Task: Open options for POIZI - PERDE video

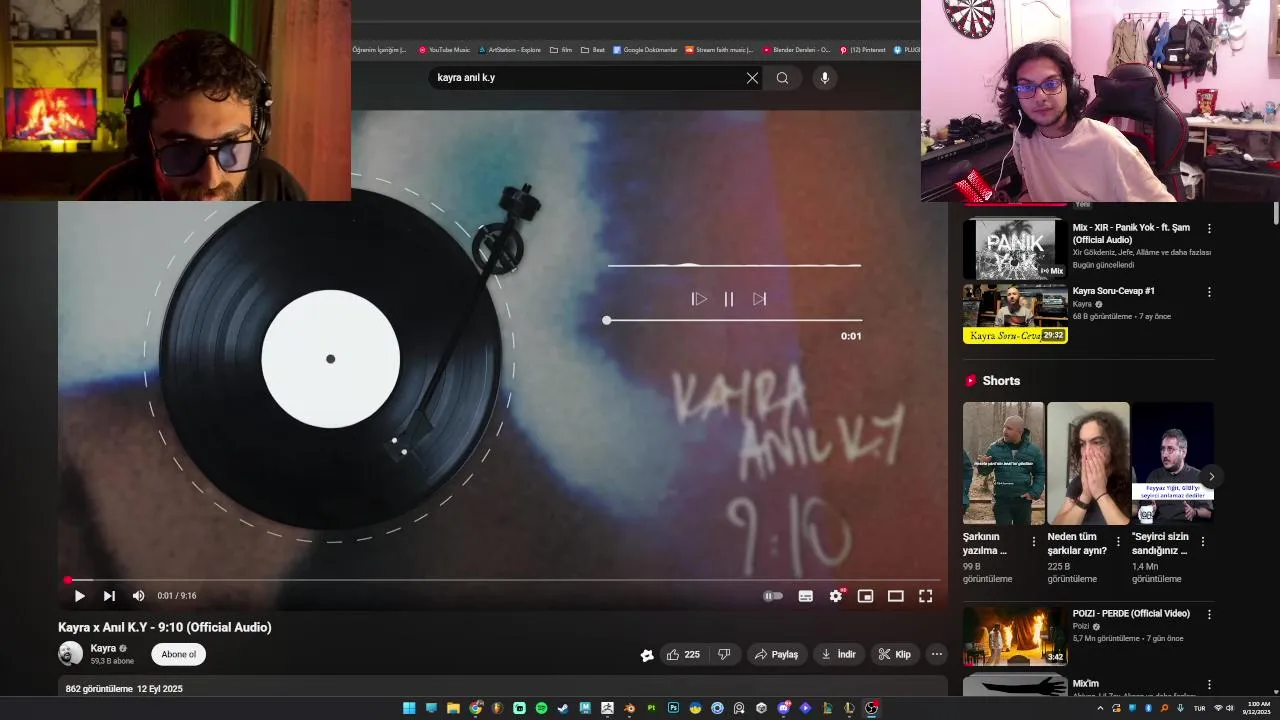Action: 1209,615
